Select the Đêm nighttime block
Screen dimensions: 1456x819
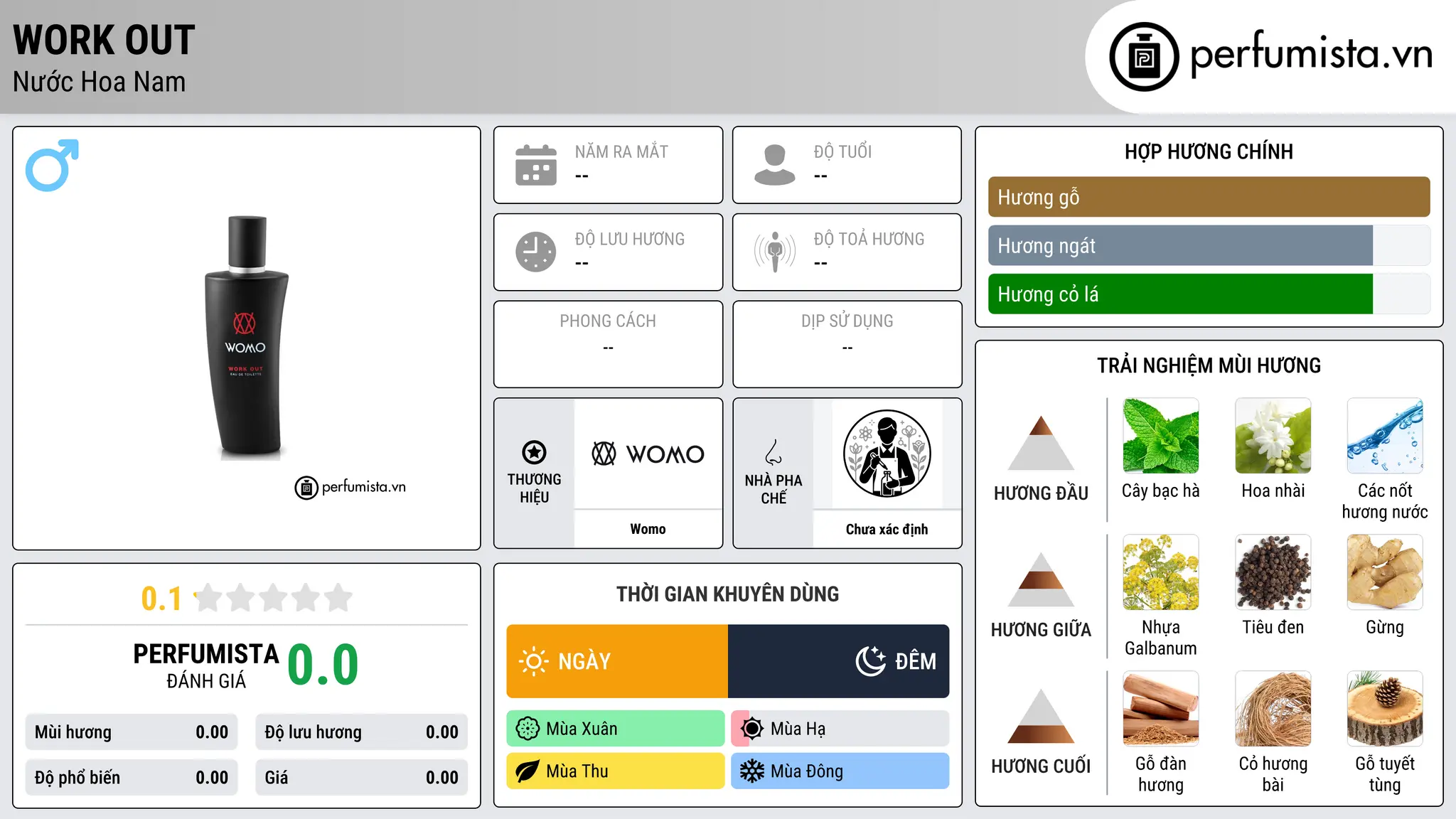pos(839,661)
